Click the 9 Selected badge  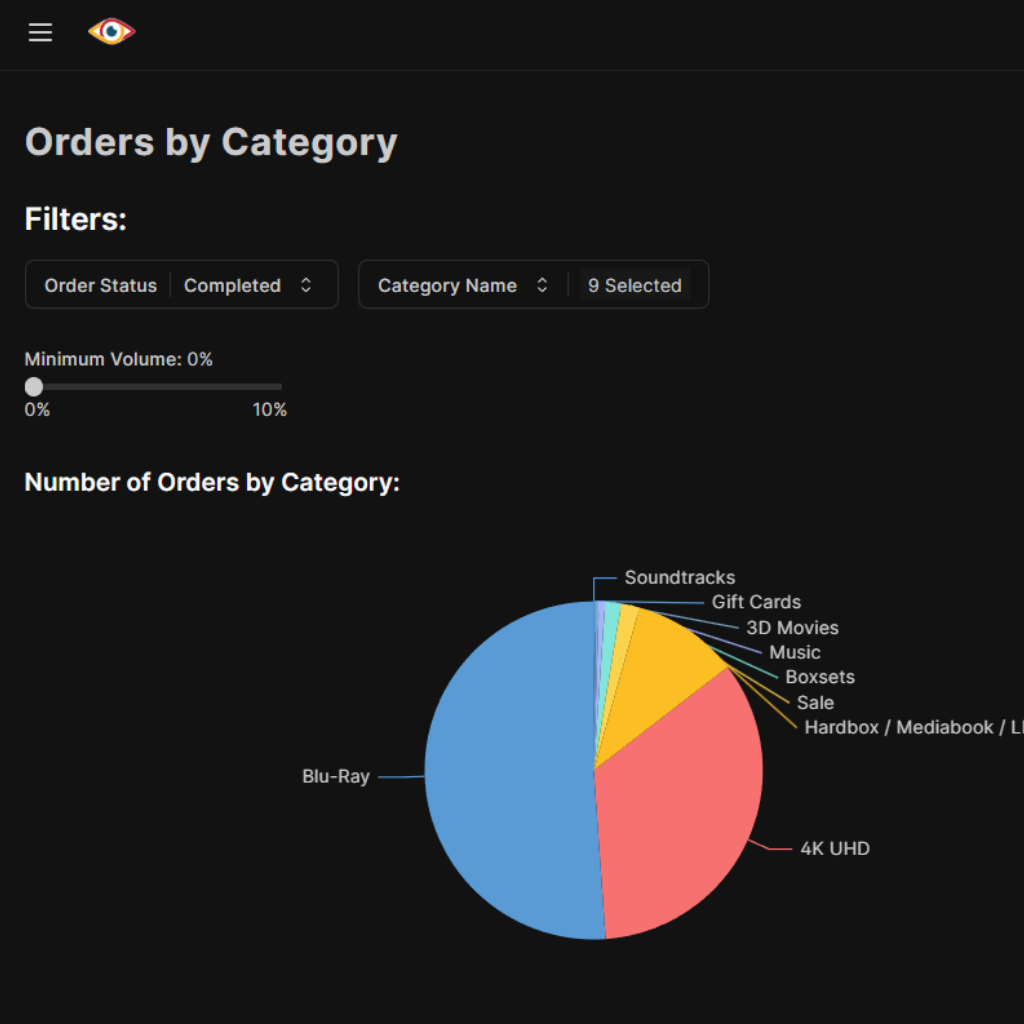click(x=634, y=285)
